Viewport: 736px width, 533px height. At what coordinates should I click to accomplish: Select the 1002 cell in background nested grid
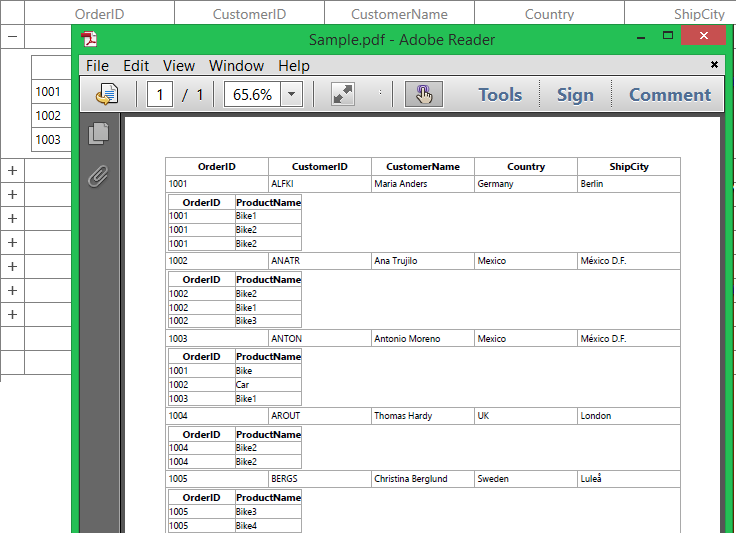pyautogui.click(x=51, y=115)
